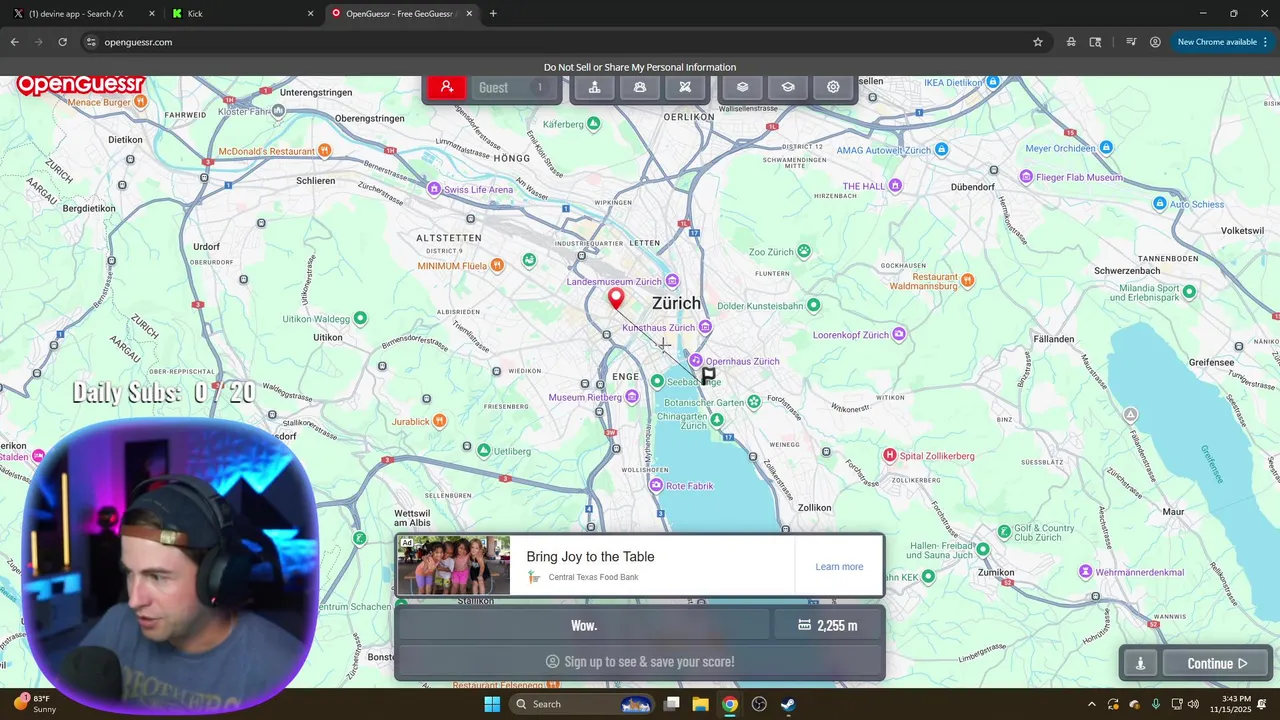The width and height of the screenshot is (1280, 720).
Task: Open OpenGuessr settings gear
Action: point(833,87)
